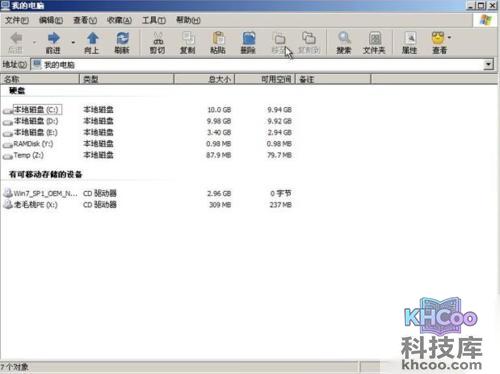Viewport: 500px width, 374px height.
Task: Sort by the 名称 column header
Action: click(40, 79)
